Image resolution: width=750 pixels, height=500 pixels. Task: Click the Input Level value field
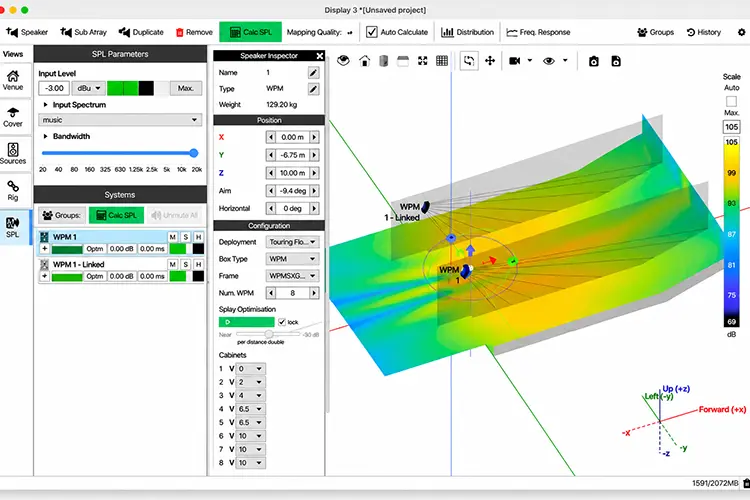pos(54,88)
